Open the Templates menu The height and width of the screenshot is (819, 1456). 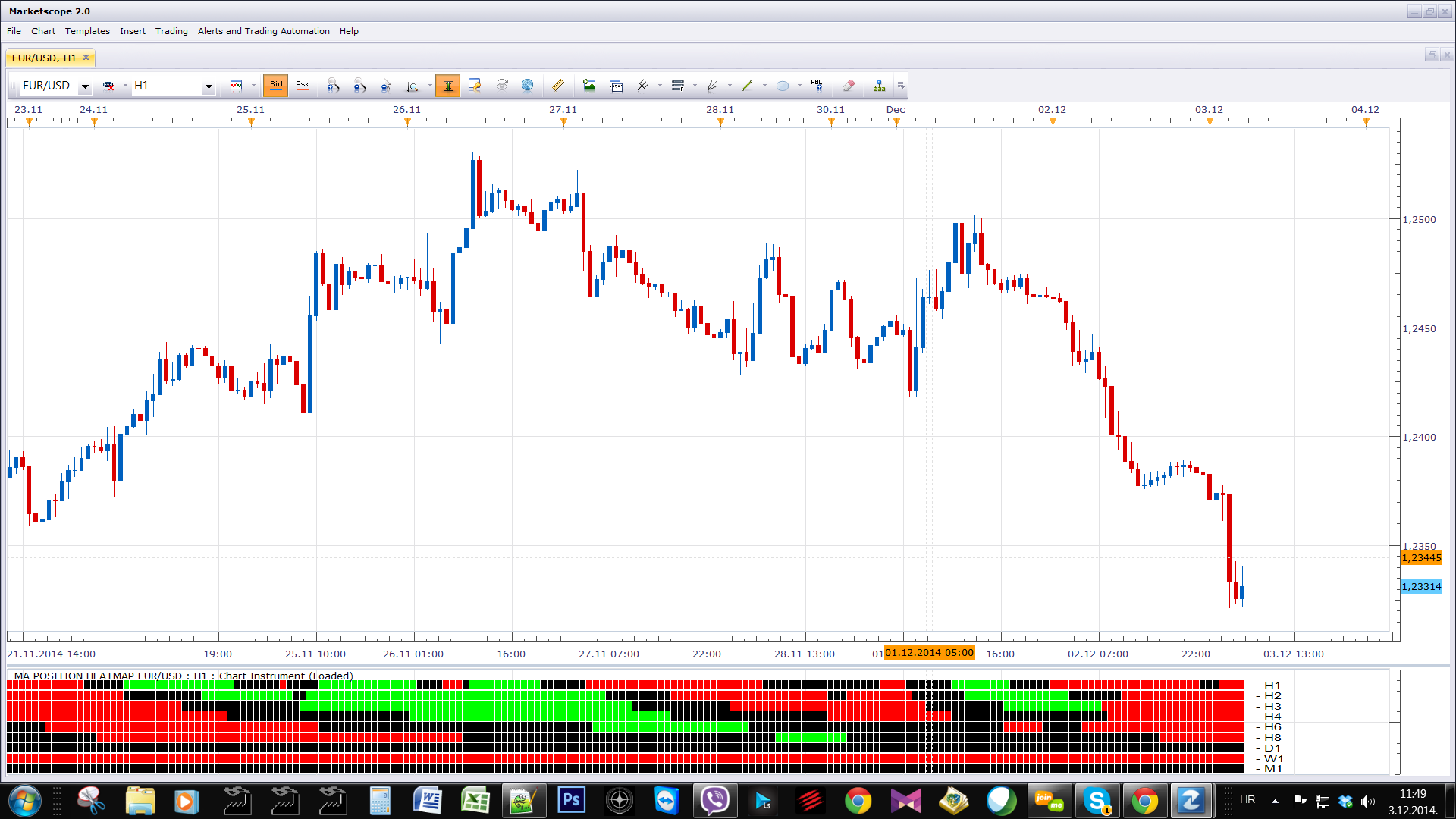point(87,31)
